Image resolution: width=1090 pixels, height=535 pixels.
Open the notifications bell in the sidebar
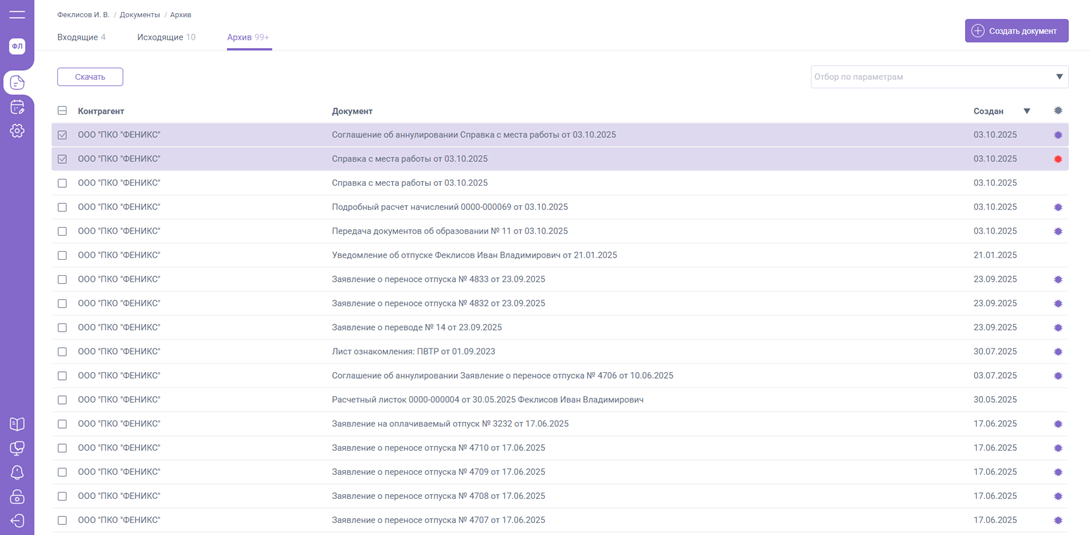17,472
